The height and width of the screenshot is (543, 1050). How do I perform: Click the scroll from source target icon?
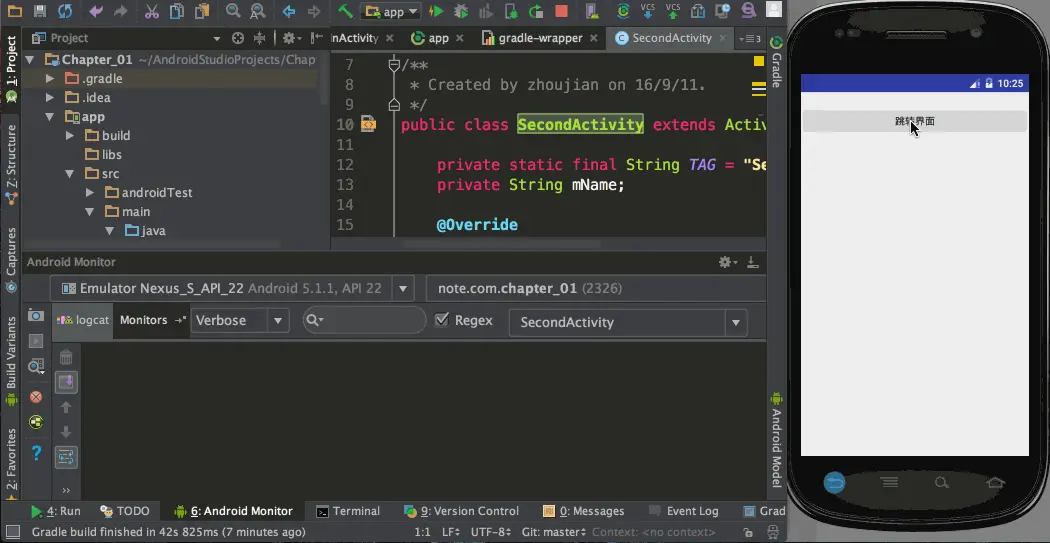(238, 38)
